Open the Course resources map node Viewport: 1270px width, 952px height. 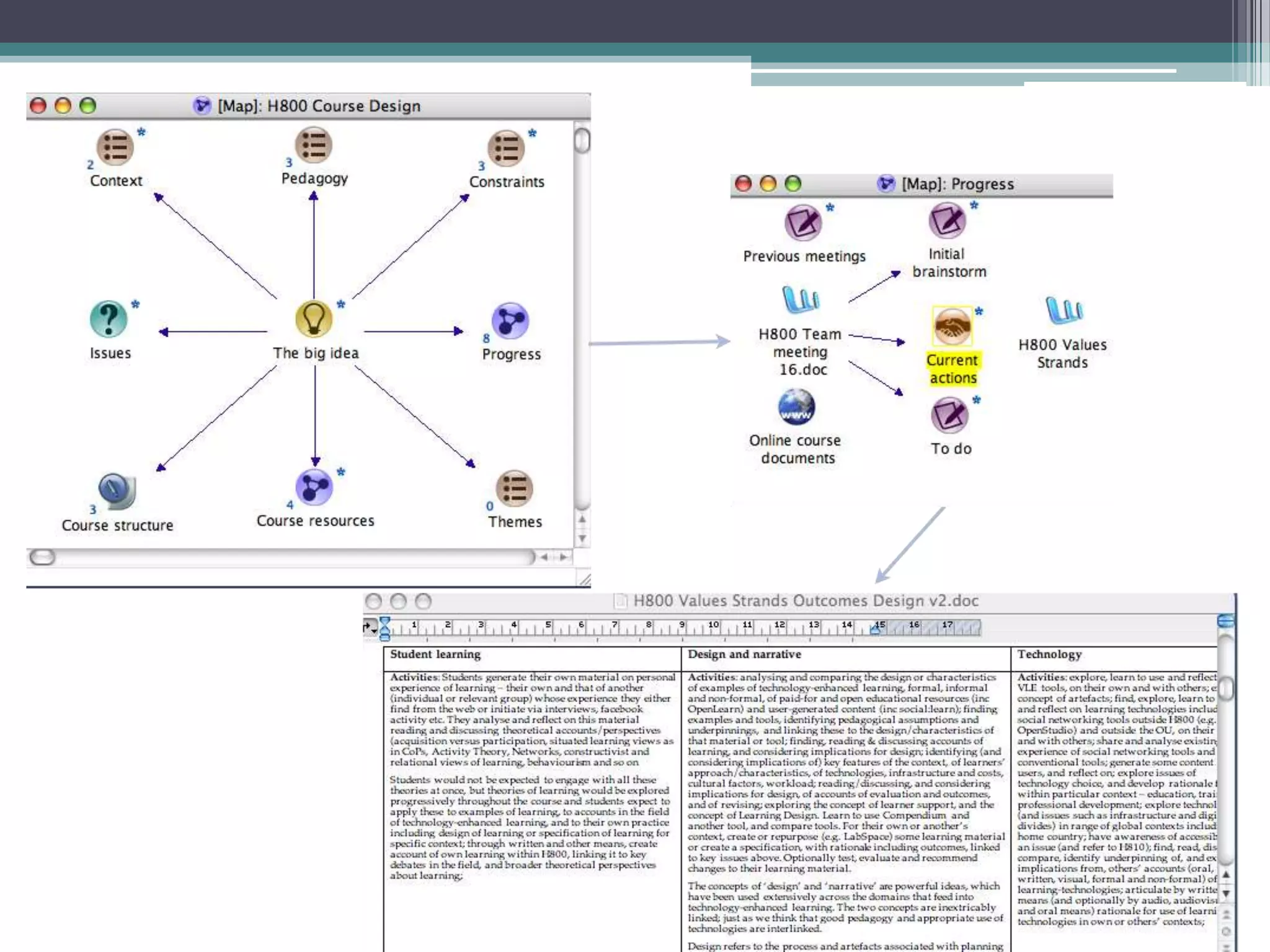point(314,487)
